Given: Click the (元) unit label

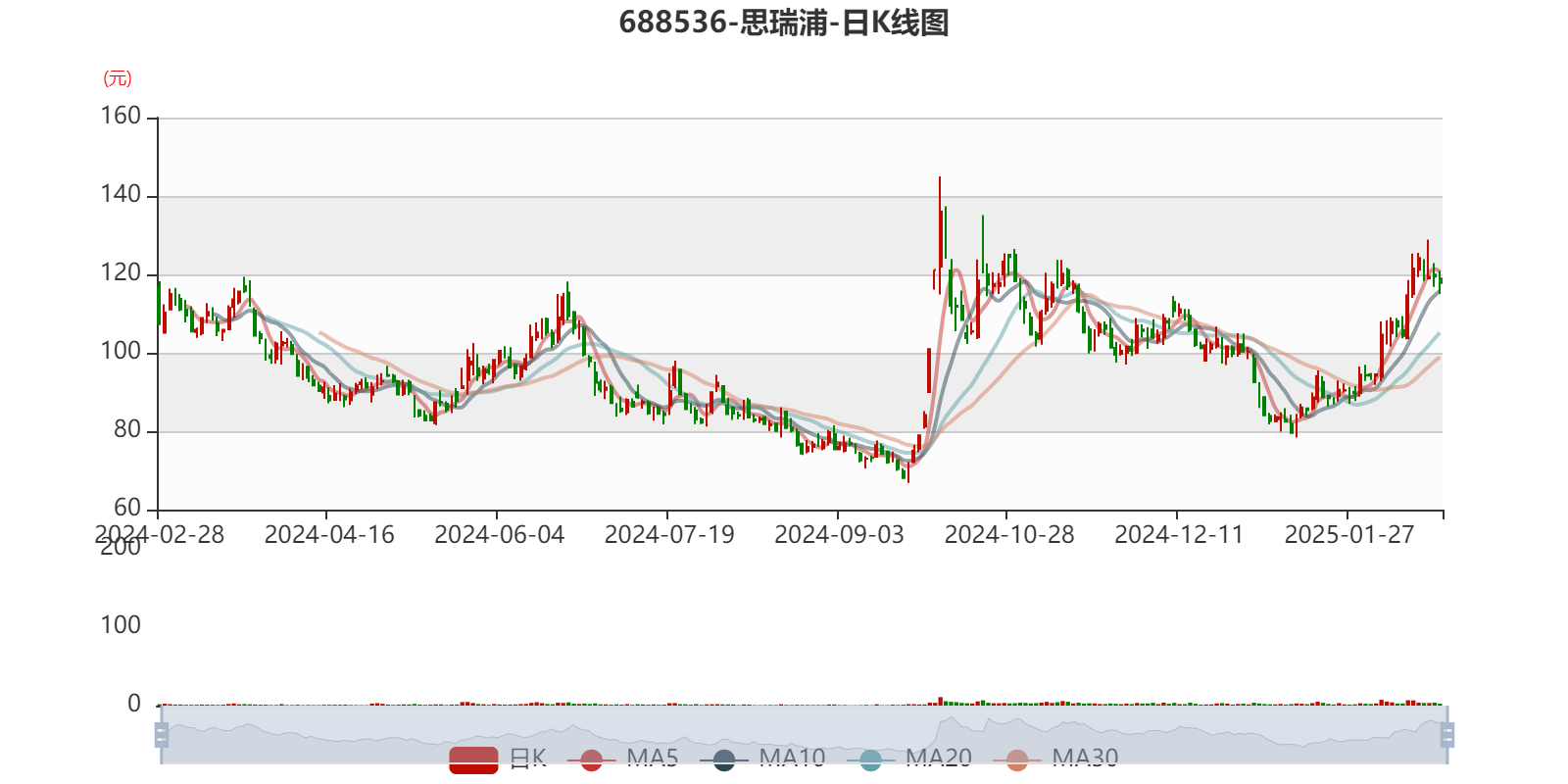Looking at the screenshot, I should click(x=118, y=78).
